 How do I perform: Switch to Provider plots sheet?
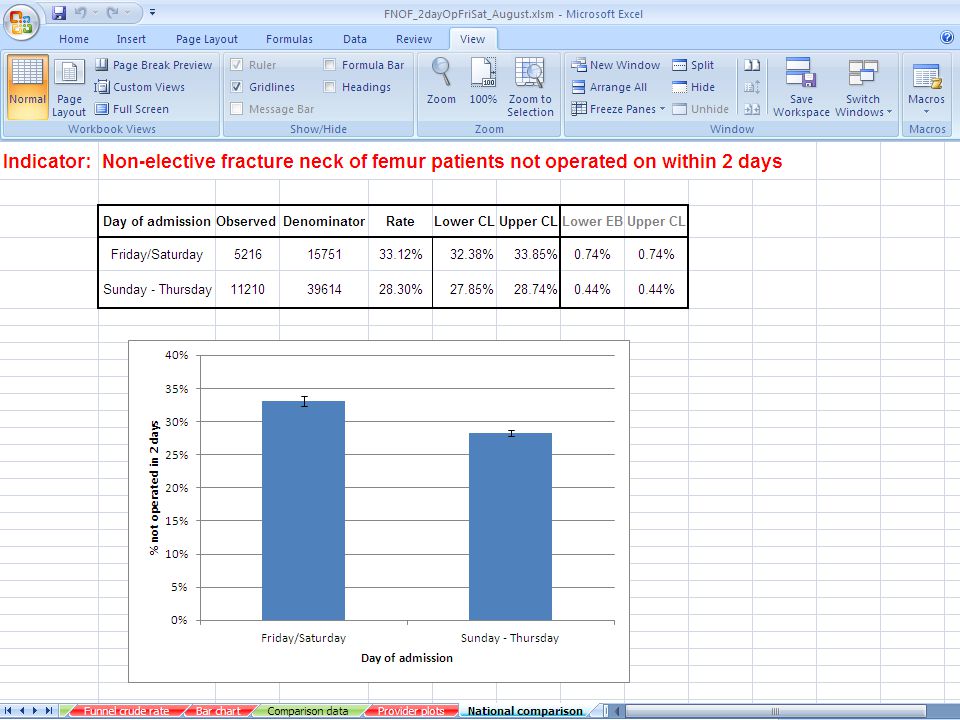[x=411, y=711]
